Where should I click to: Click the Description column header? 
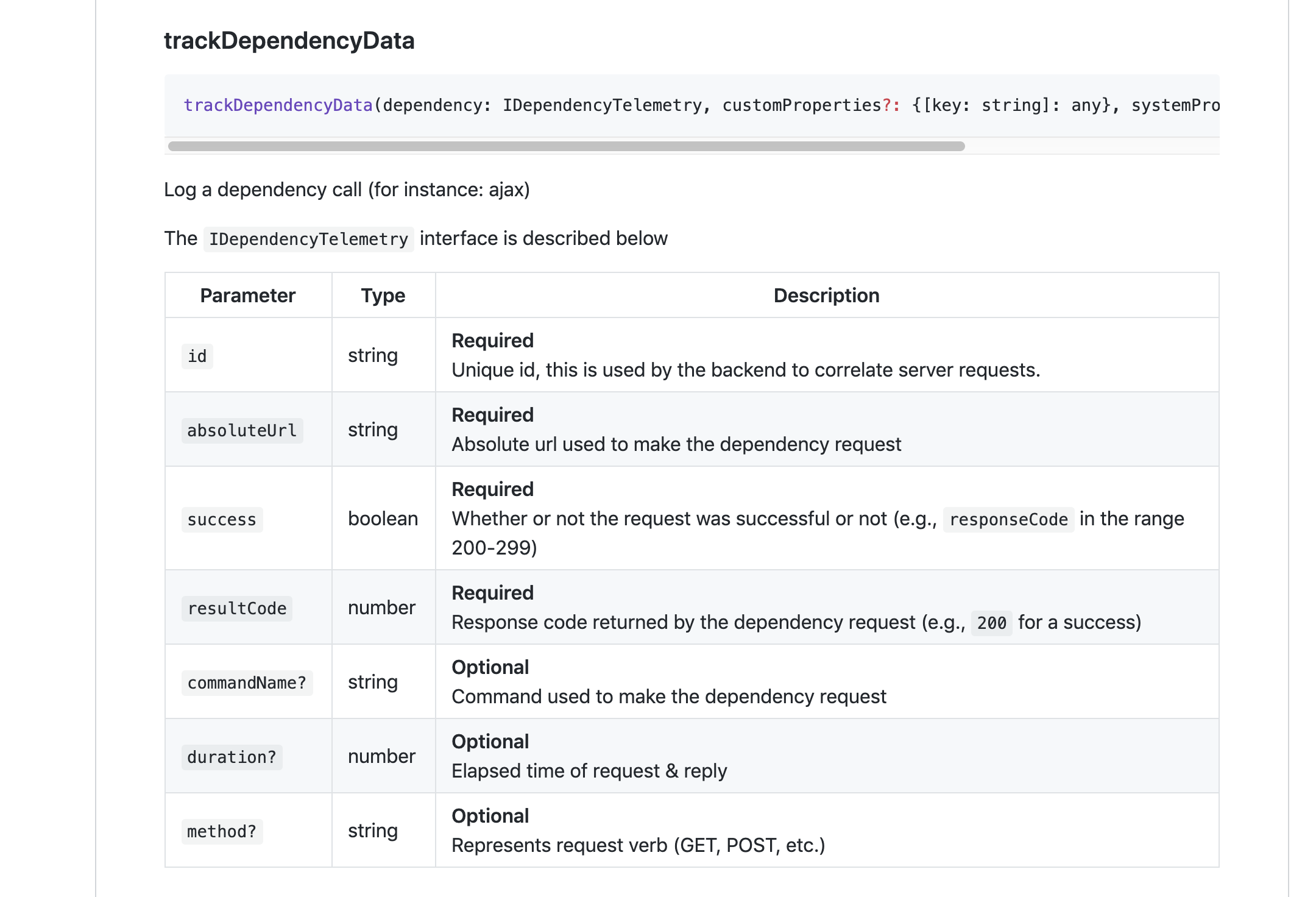[x=826, y=295]
